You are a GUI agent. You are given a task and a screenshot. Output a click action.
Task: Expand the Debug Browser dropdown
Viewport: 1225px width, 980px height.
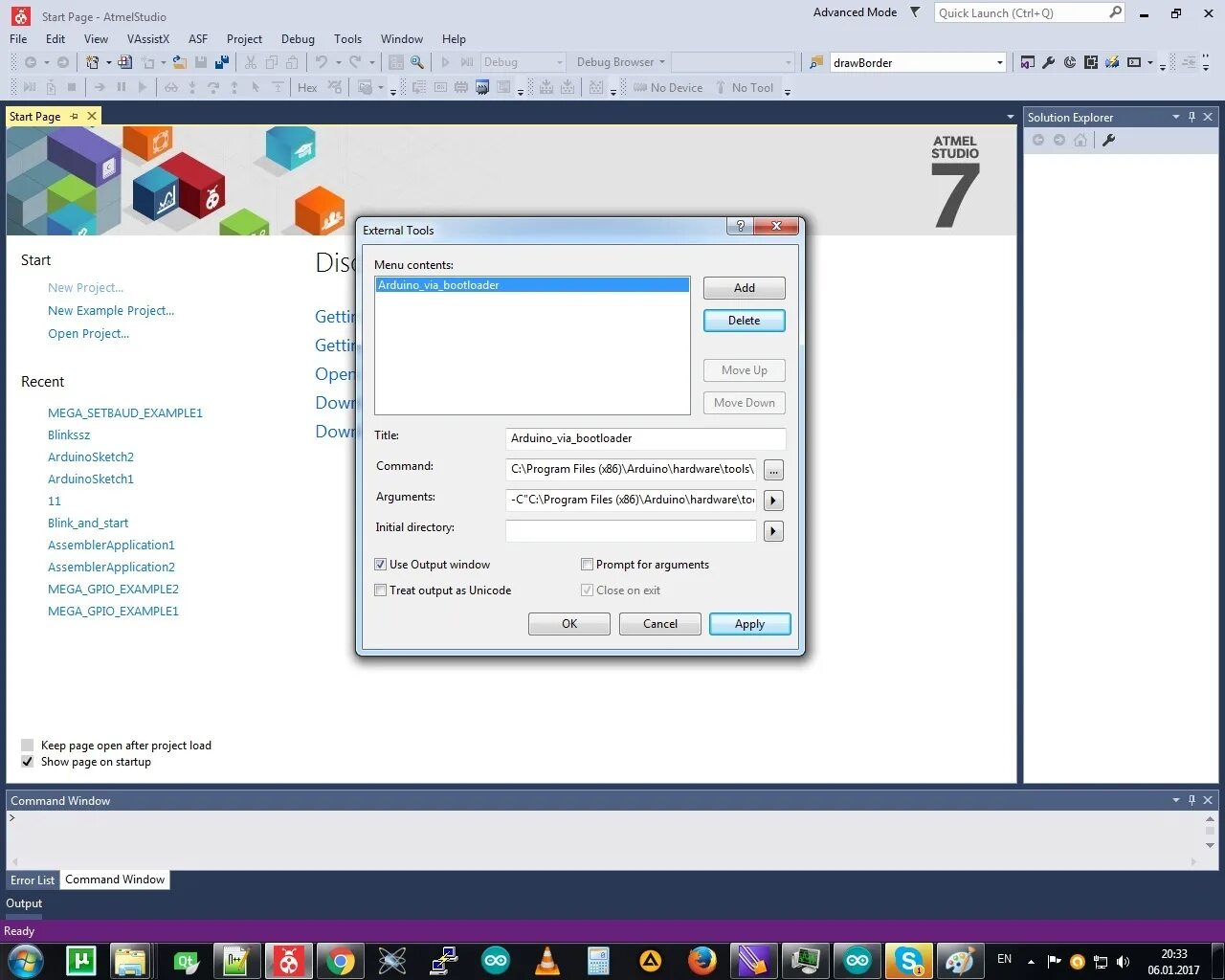point(662,62)
